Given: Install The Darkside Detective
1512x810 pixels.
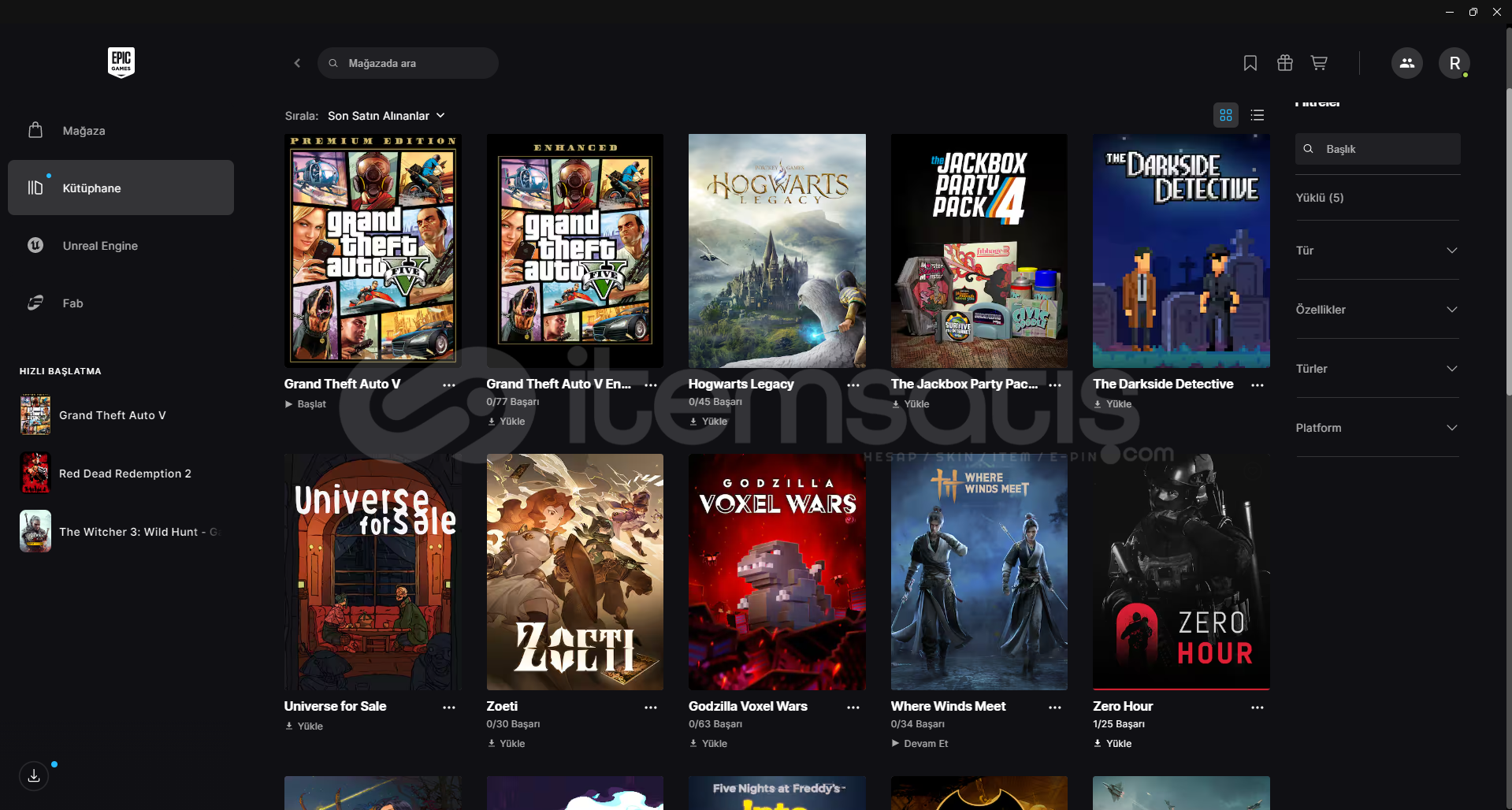Looking at the screenshot, I should pos(1113,404).
